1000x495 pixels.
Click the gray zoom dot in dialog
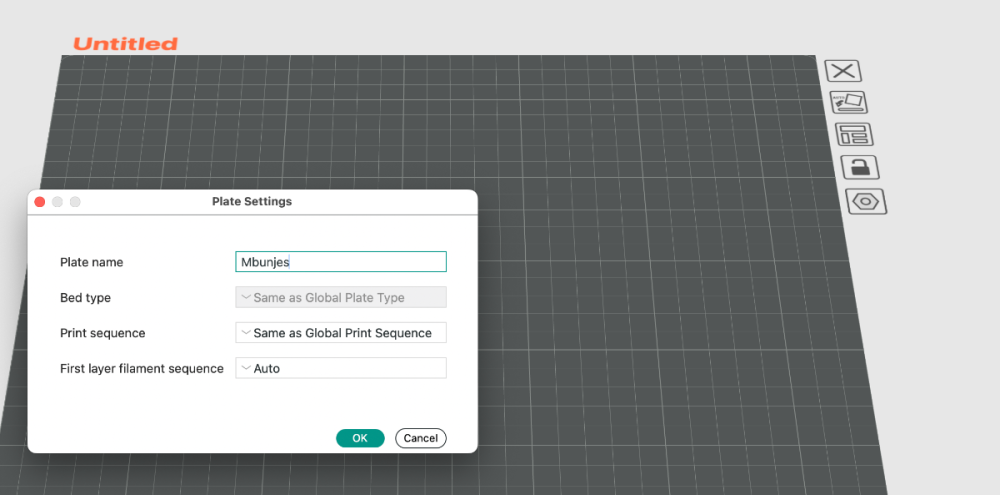(75, 202)
